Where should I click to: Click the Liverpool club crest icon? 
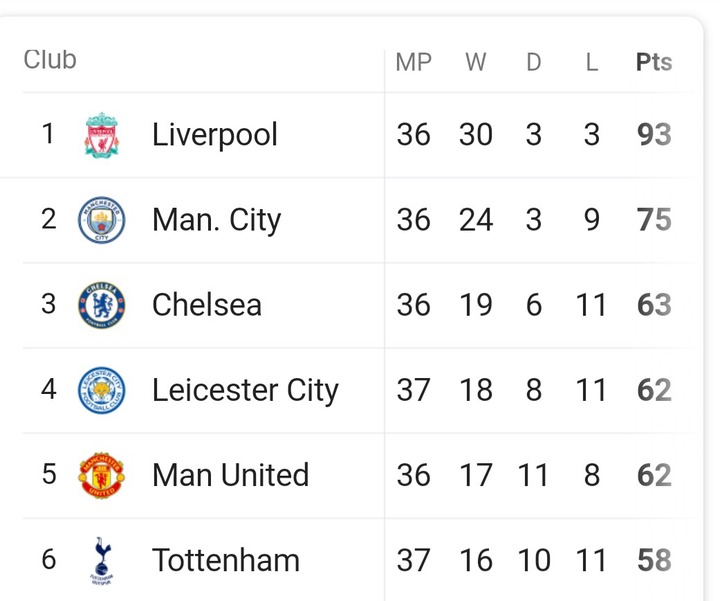(102, 135)
